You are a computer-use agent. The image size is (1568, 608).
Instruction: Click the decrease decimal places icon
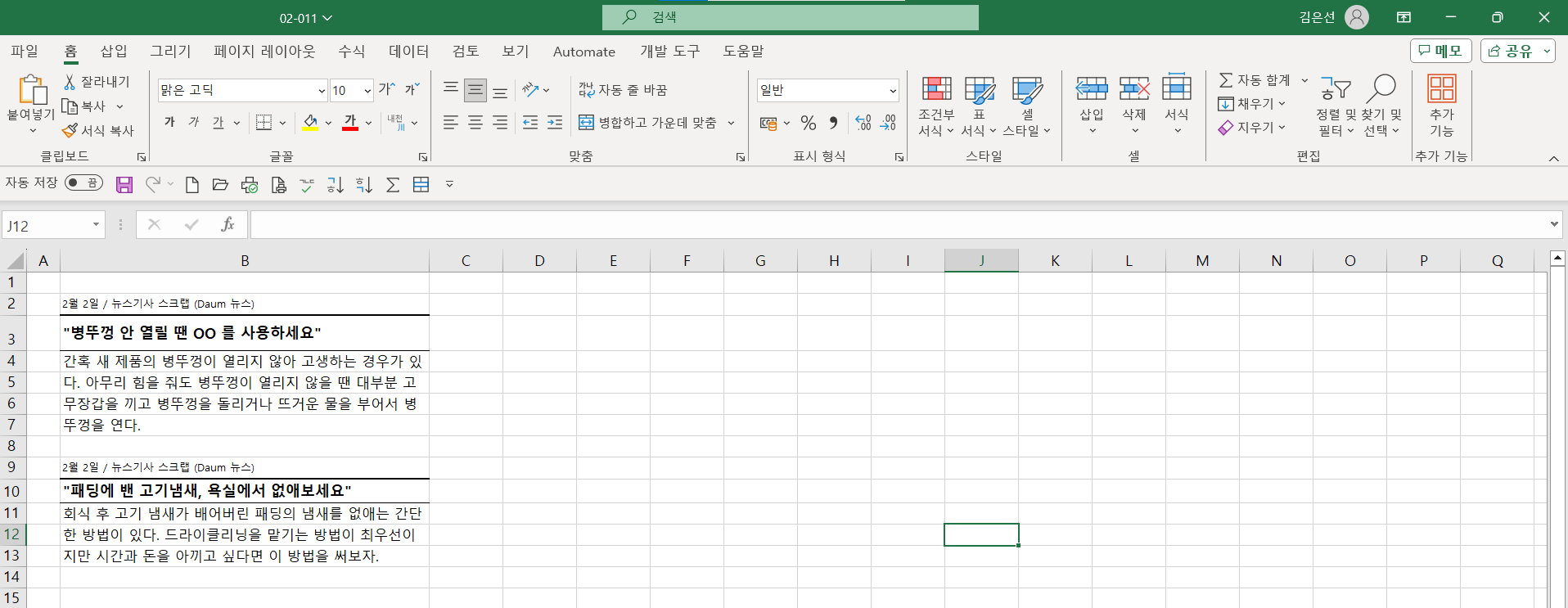point(888,123)
